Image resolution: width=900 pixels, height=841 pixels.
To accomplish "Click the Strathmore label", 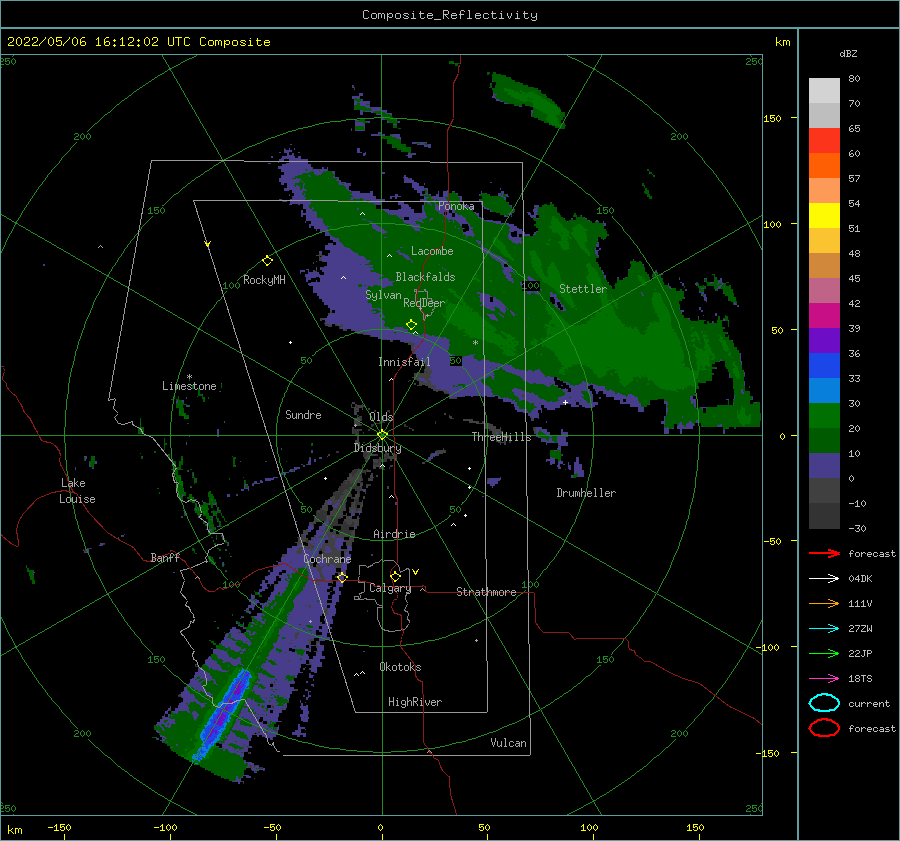I will 486,592.
